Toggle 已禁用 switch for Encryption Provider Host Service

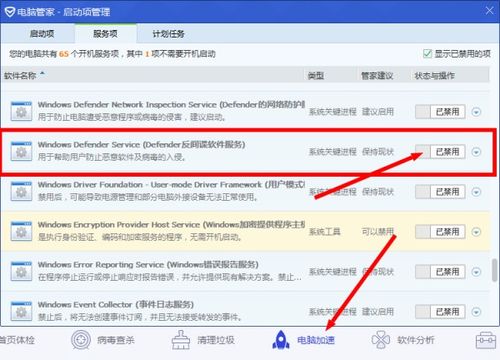[440, 232]
